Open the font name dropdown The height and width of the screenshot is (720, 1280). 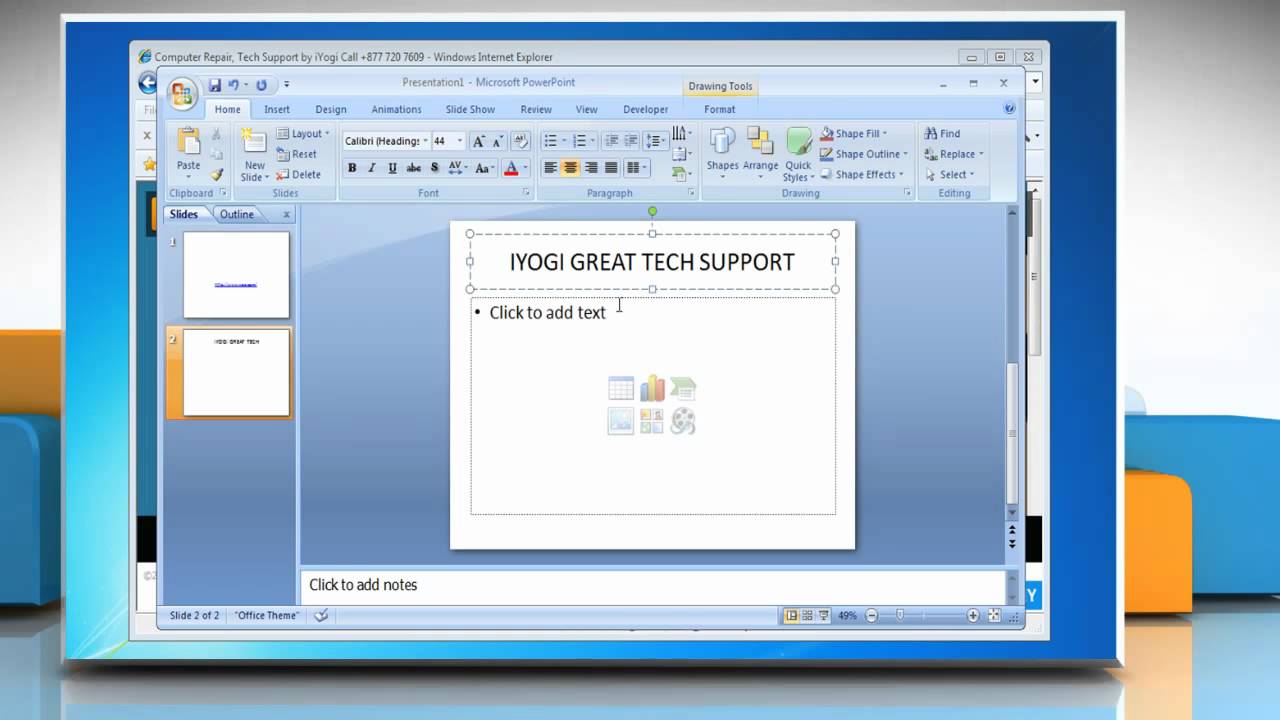(x=425, y=141)
